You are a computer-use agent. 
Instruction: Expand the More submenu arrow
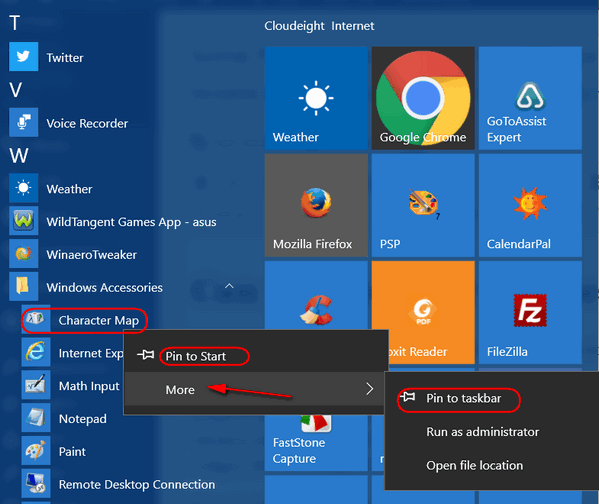(369, 389)
